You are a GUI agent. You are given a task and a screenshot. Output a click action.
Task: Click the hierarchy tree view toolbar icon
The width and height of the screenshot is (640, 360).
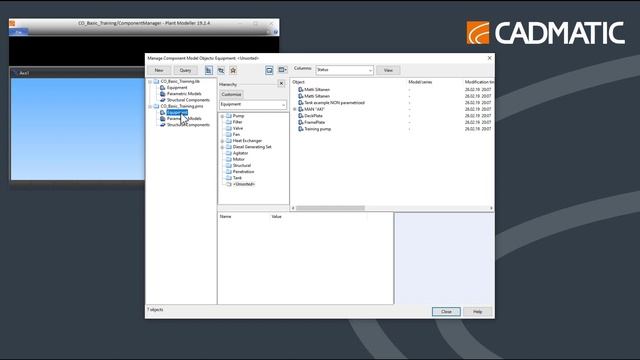pyautogui.click(x=209, y=70)
